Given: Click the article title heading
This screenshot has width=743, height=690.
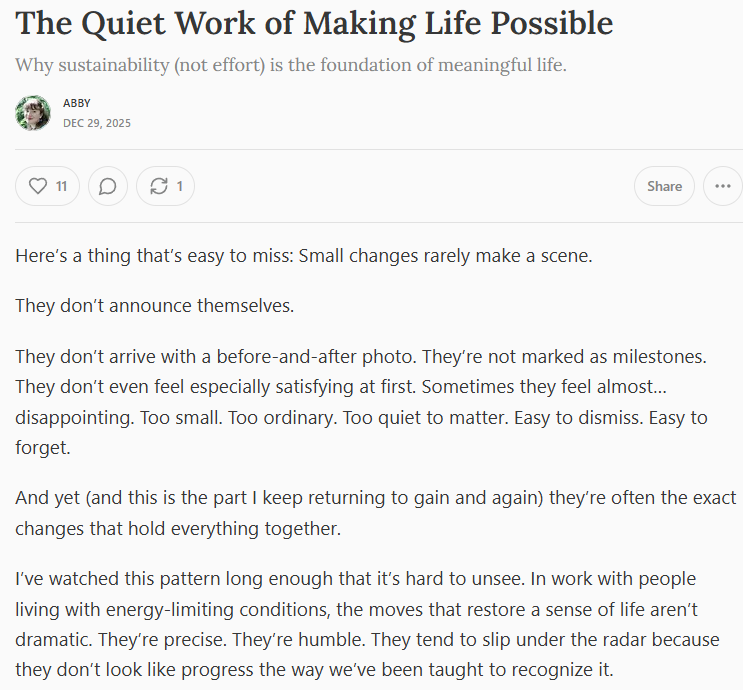Looking at the screenshot, I should point(314,24).
